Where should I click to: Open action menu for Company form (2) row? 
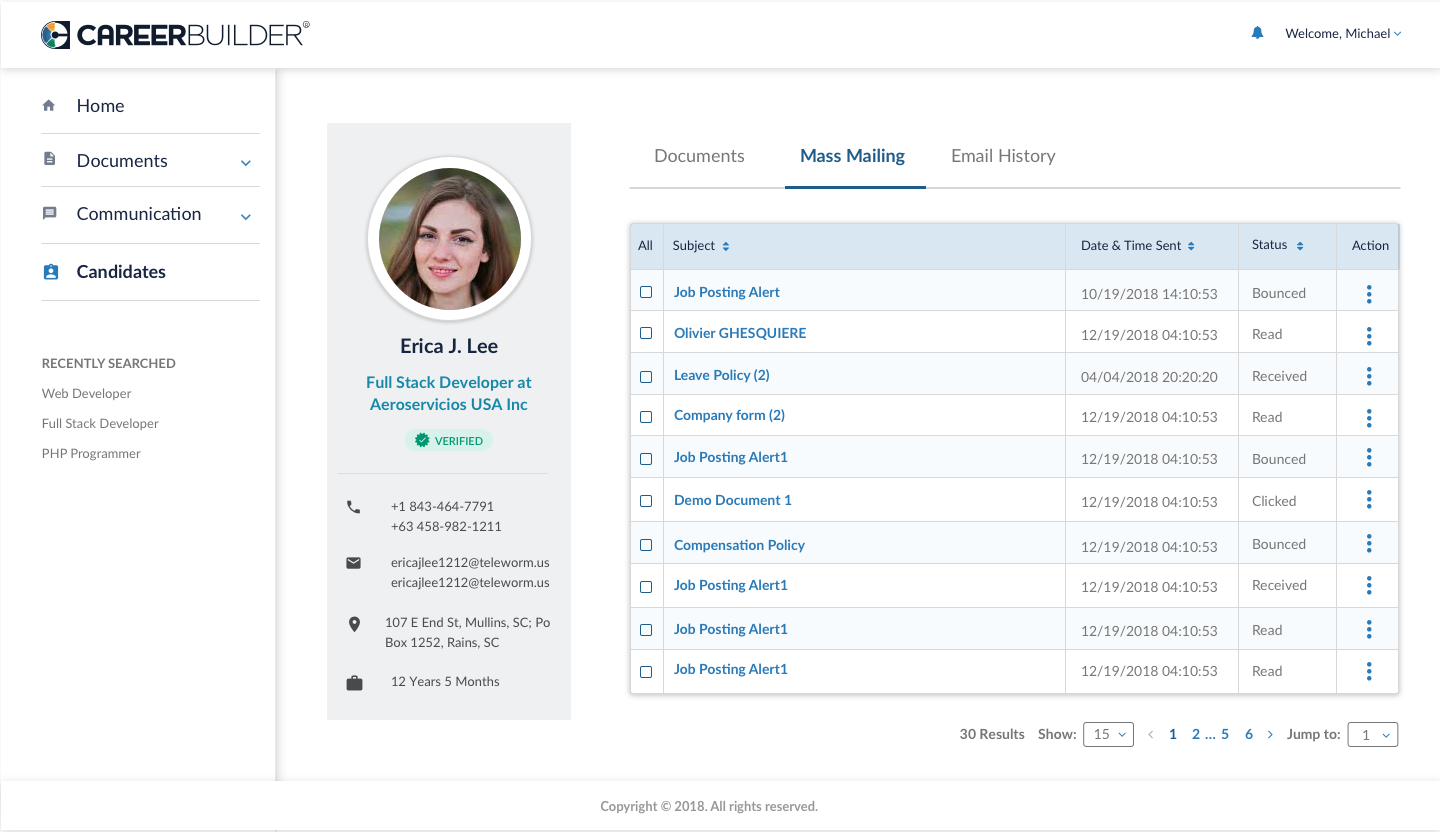[1368, 418]
